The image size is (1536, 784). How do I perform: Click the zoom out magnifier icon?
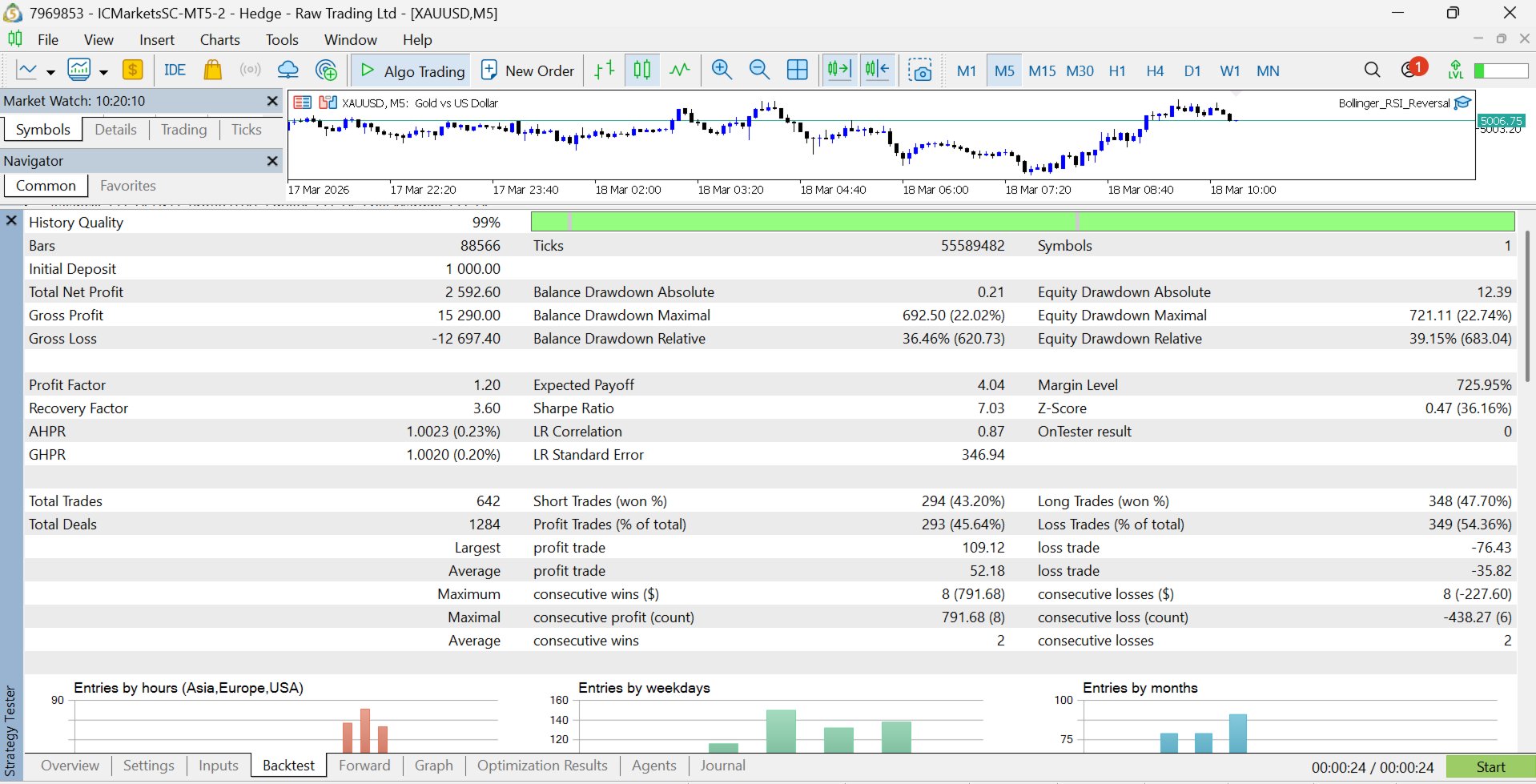pos(759,70)
